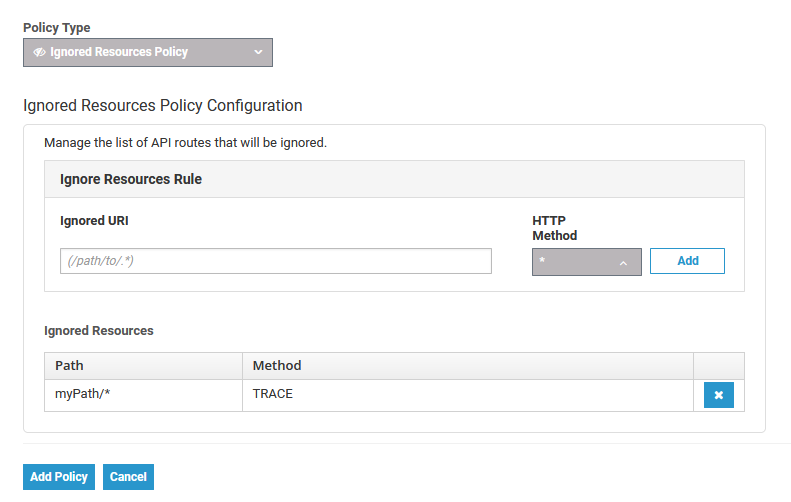Expand the Policy Type dropdown chevron
Viewport: 791px width, 502px height.
click(x=258, y=52)
